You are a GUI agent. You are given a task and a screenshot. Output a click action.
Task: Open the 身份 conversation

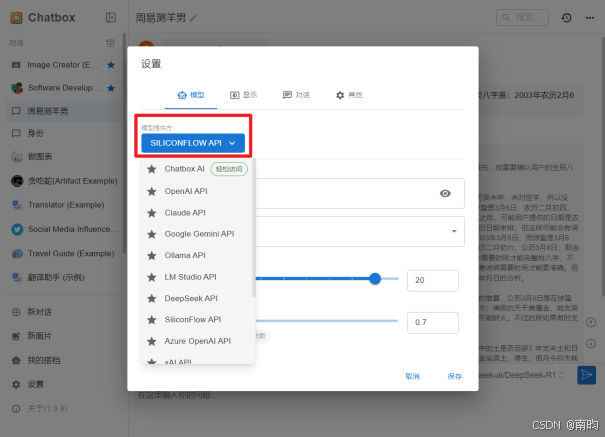point(64,133)
